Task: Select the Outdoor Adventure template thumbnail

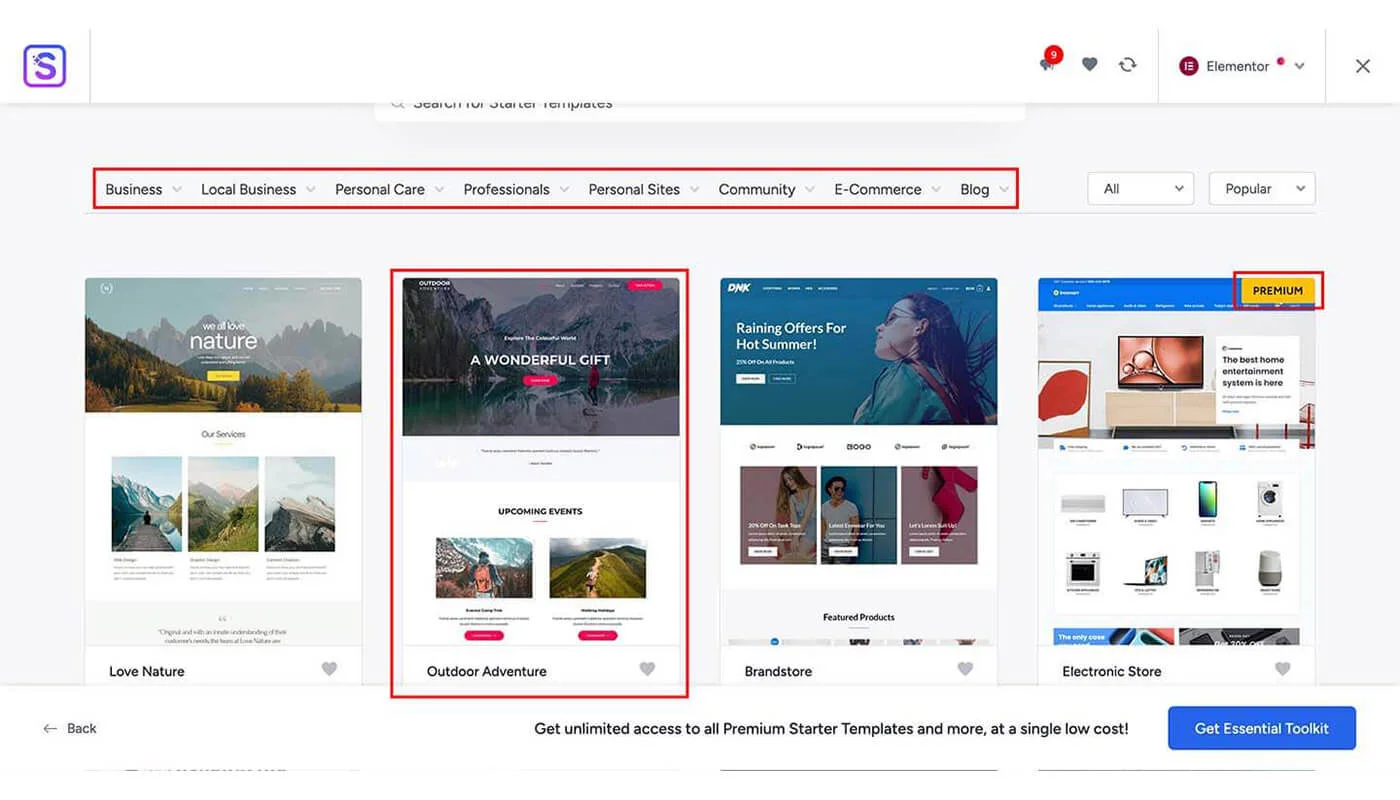Action: [x=540, y=460]
